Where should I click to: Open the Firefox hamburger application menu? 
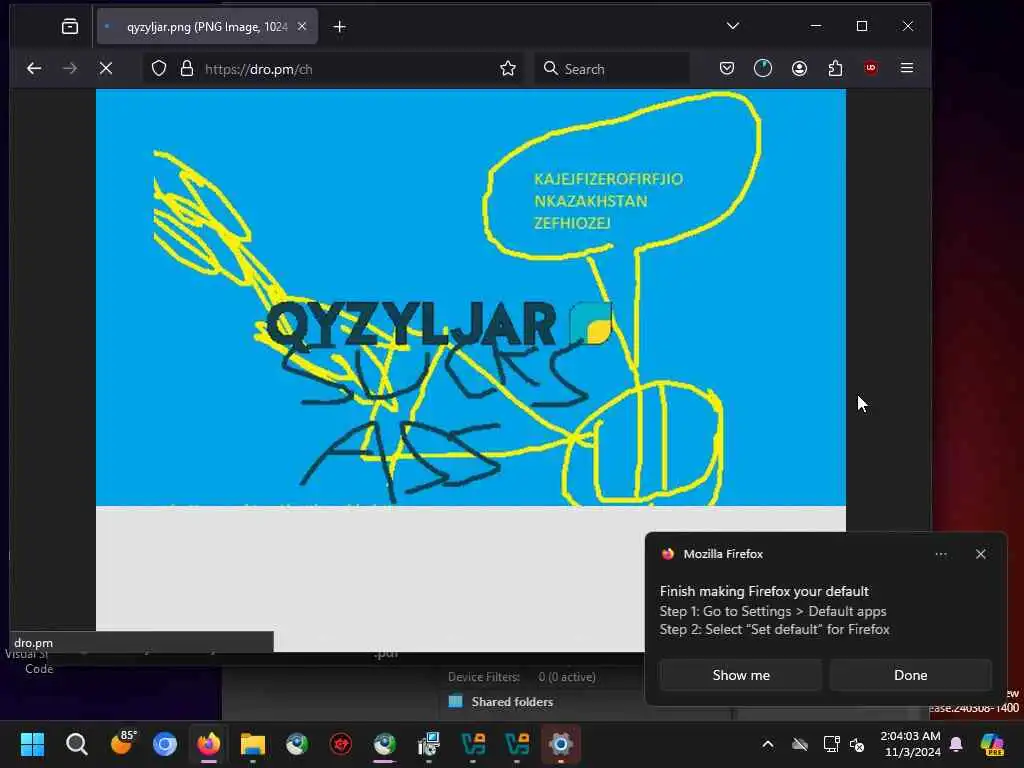tap(906, 68)
